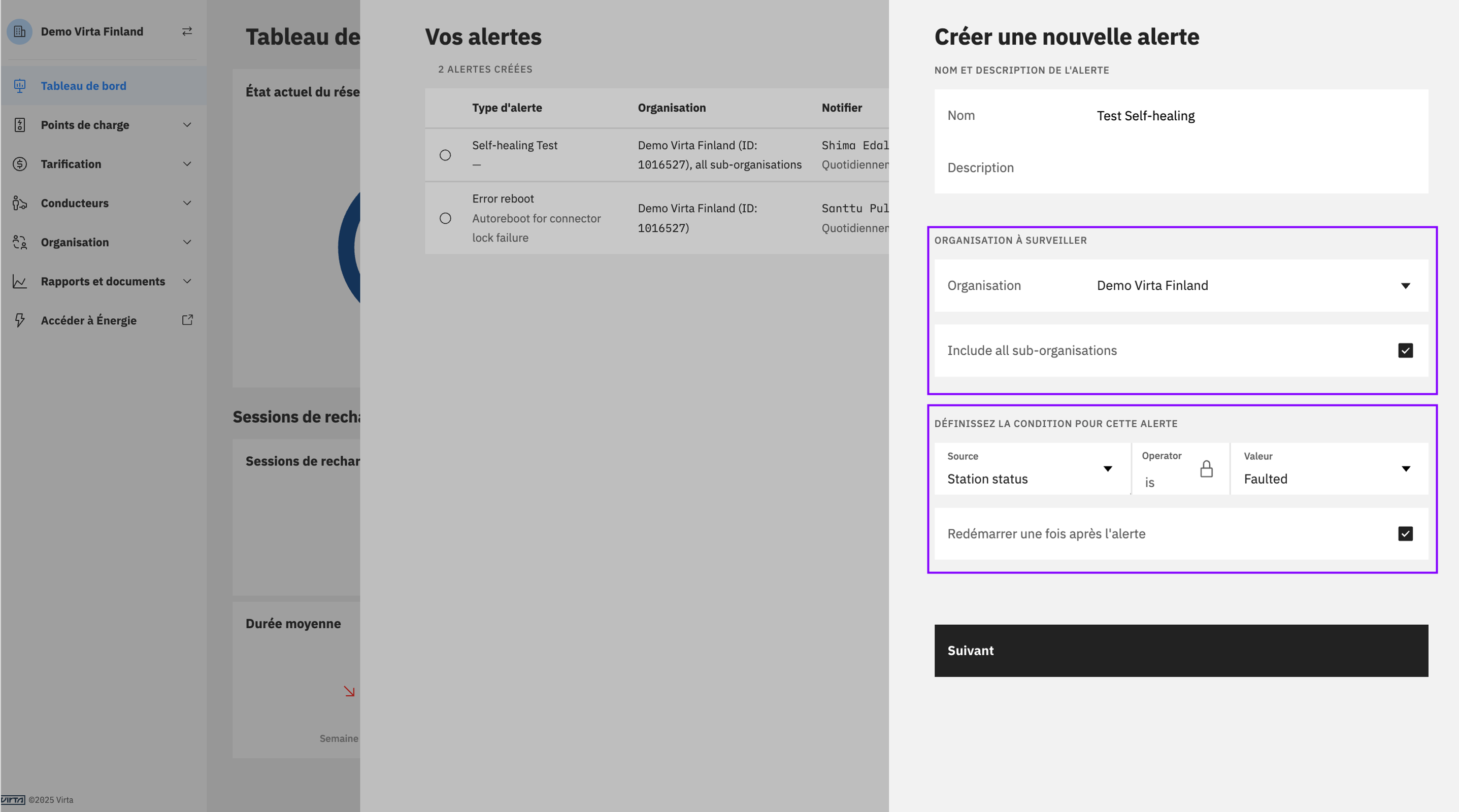Uncheck Include all sub-organisations checkbox
The height and width of the screenshot is (812, 1459).
tap(1405, 351)
